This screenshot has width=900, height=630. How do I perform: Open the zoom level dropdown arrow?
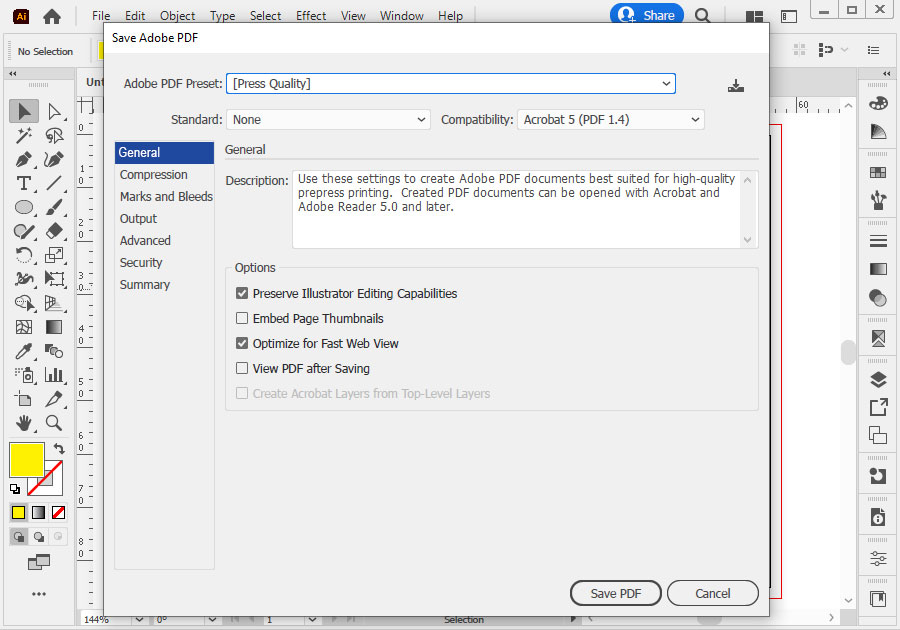pos(139,620)
